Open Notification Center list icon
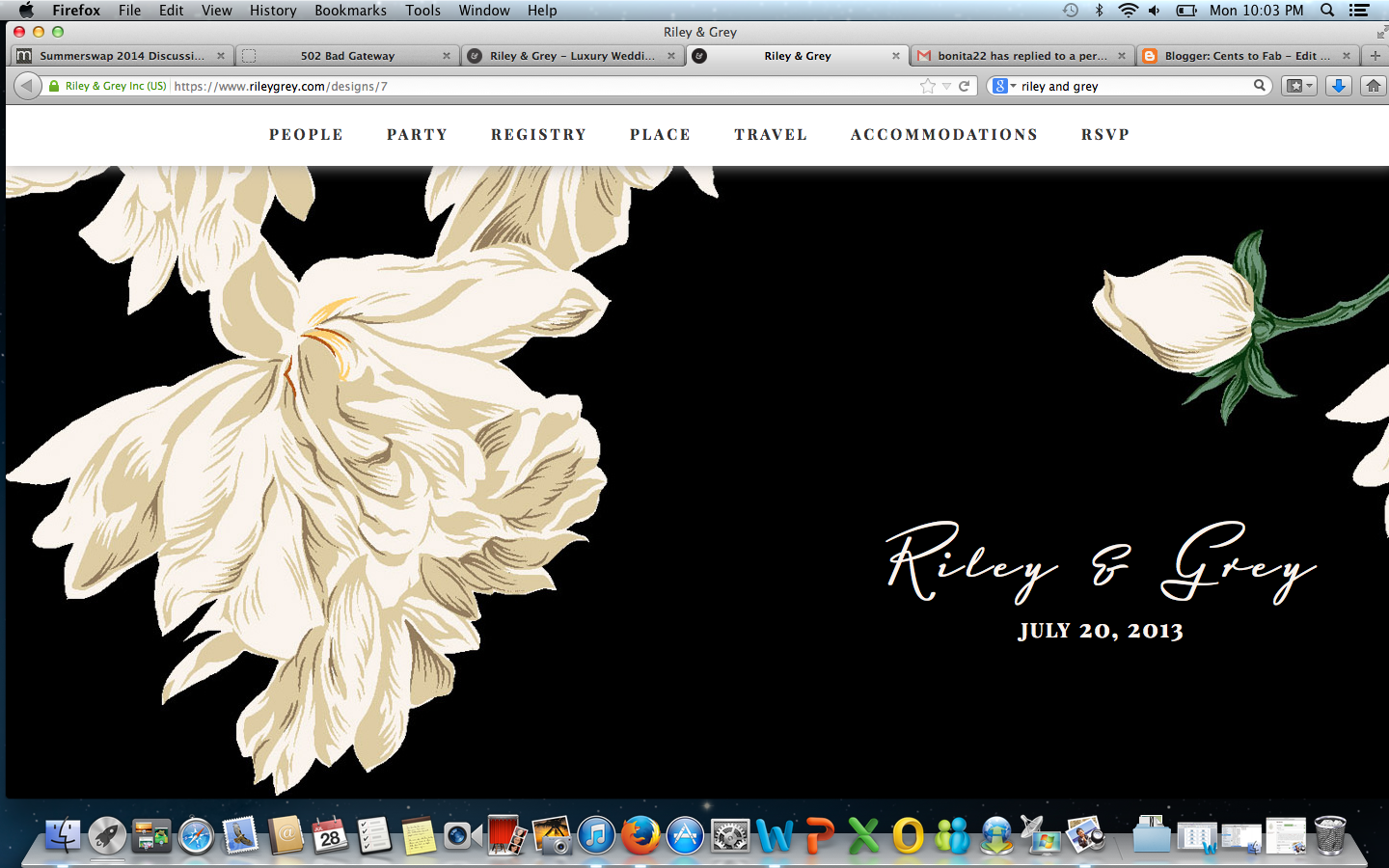1389x868 pixels. pyautogui.click(x=1359, y=11)
